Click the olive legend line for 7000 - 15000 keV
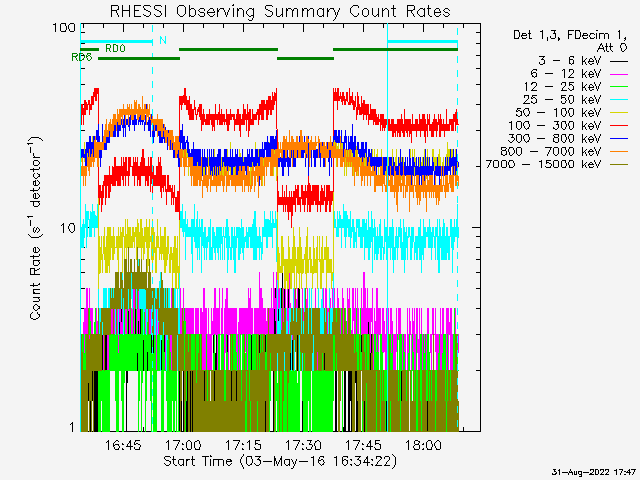The height and width of the screenshot is (480, 640). point(619,165)
